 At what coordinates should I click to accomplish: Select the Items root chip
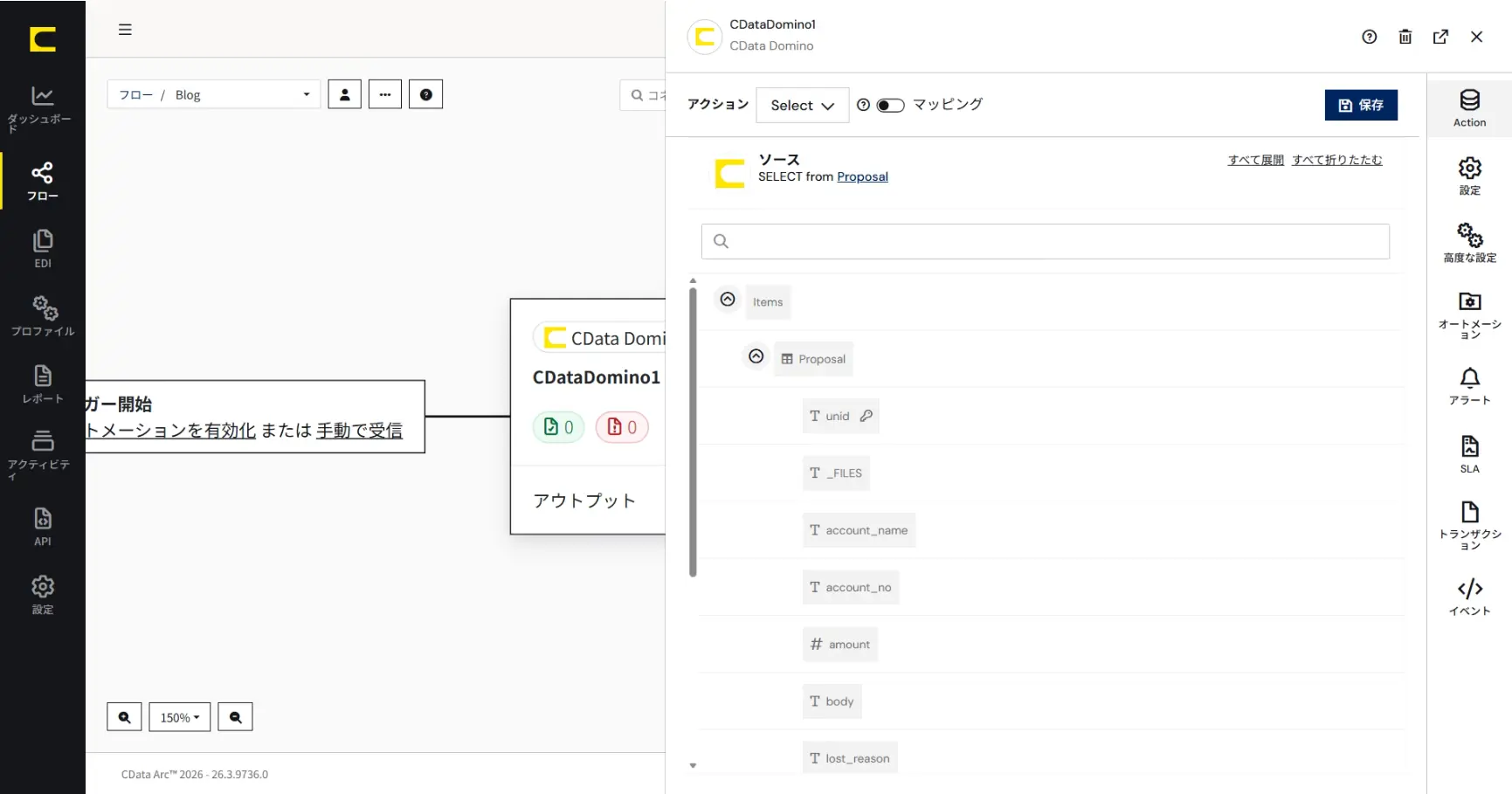tap(768, 302)
